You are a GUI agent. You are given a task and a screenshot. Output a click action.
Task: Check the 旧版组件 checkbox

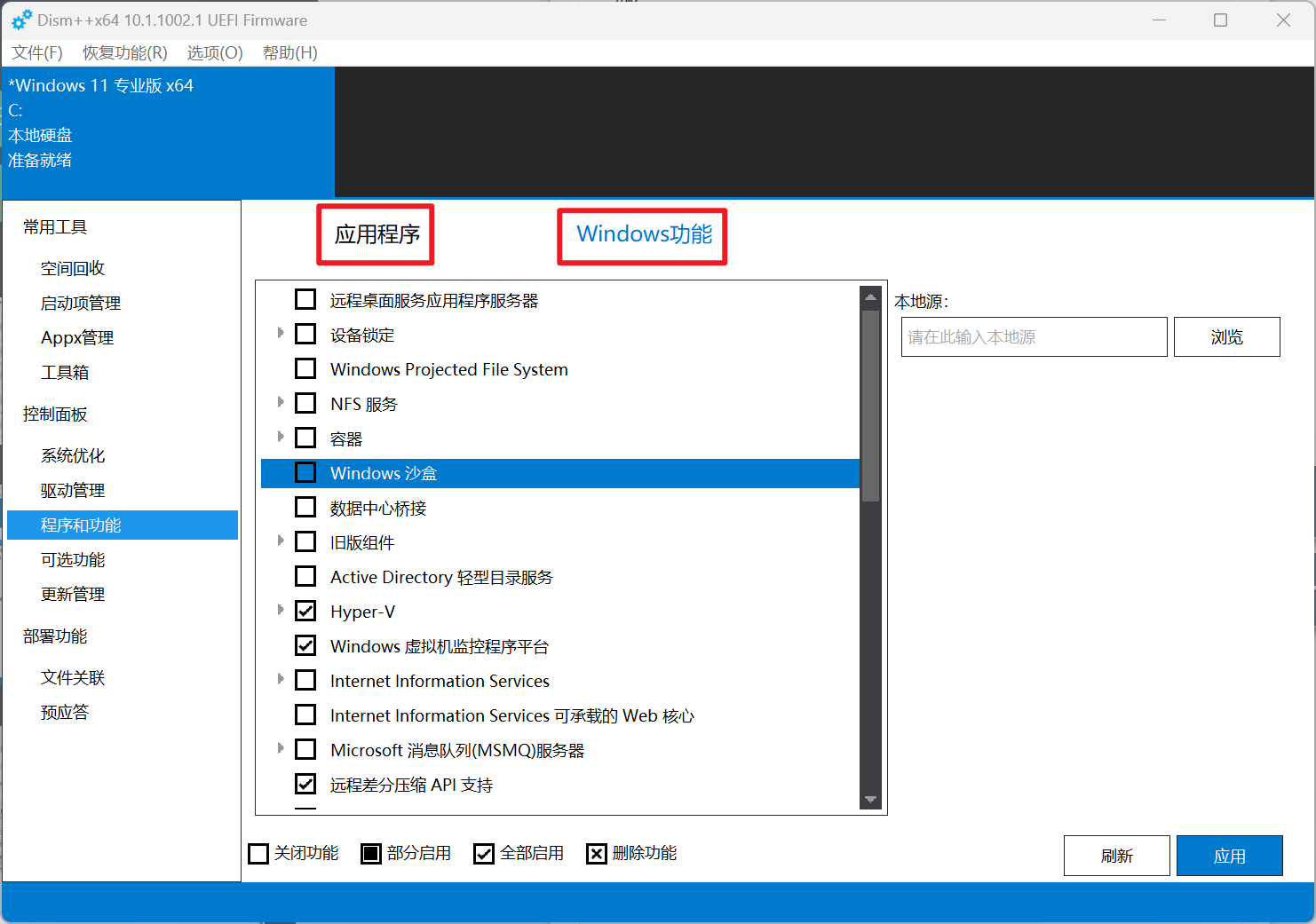pos(305,541)
